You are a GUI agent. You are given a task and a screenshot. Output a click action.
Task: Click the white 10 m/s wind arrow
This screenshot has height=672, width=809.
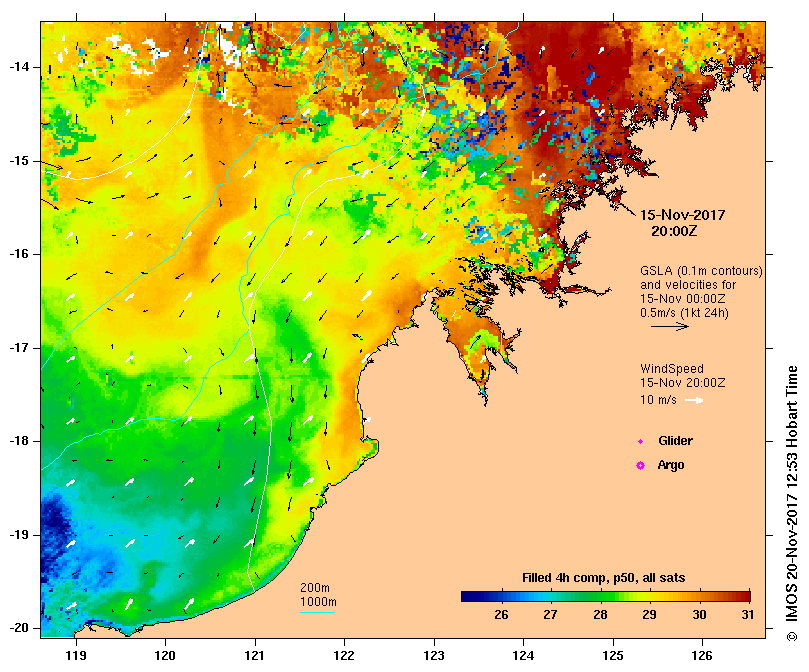(694, 400)
